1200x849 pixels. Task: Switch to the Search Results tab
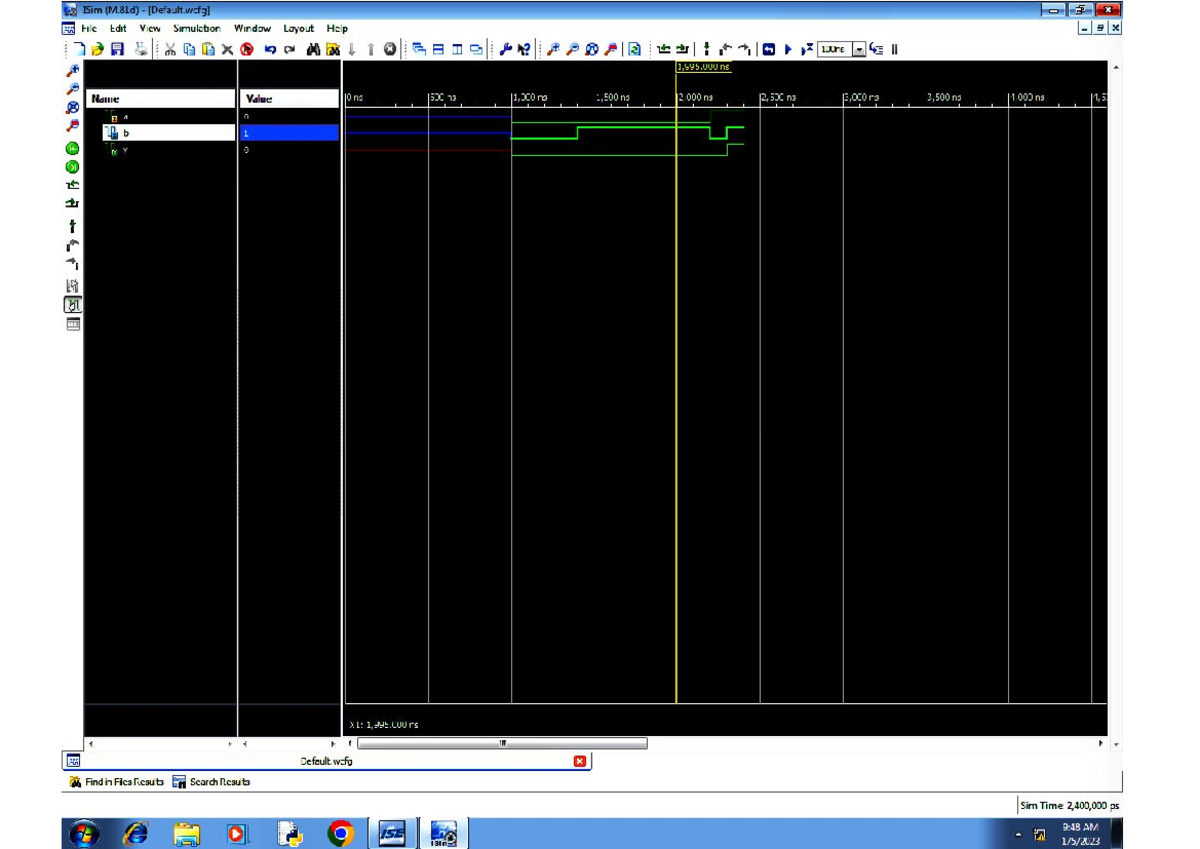tap(220, 781)
